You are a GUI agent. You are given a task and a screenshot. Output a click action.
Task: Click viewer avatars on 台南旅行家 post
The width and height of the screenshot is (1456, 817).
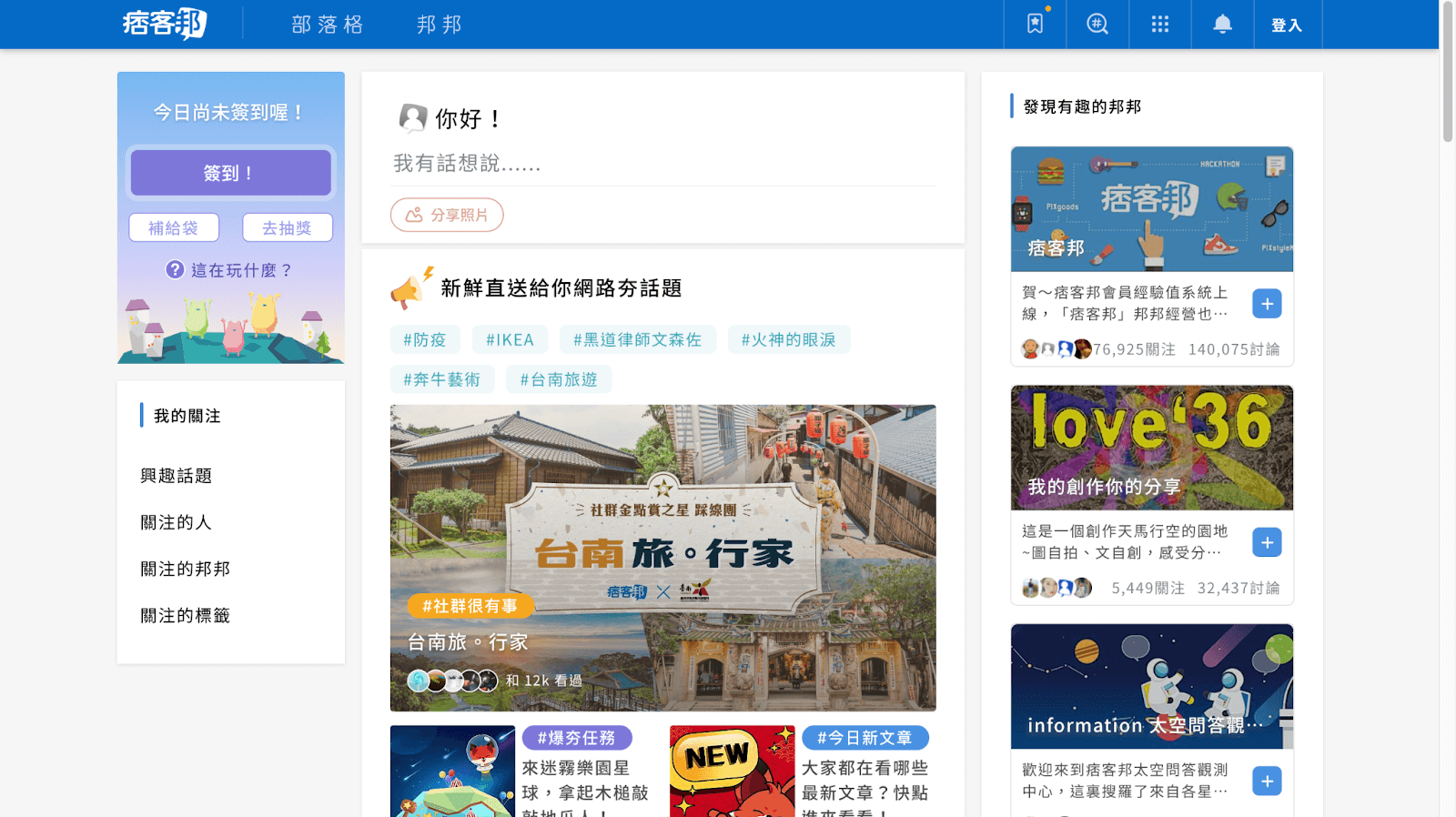tap(452, 681)
